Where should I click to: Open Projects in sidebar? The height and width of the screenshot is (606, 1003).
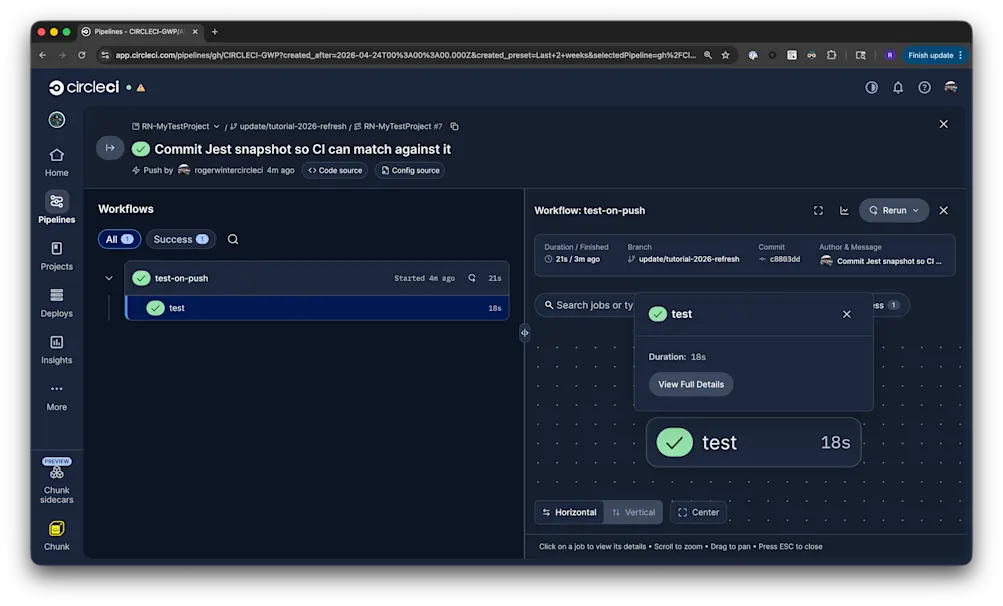point(56,256)
